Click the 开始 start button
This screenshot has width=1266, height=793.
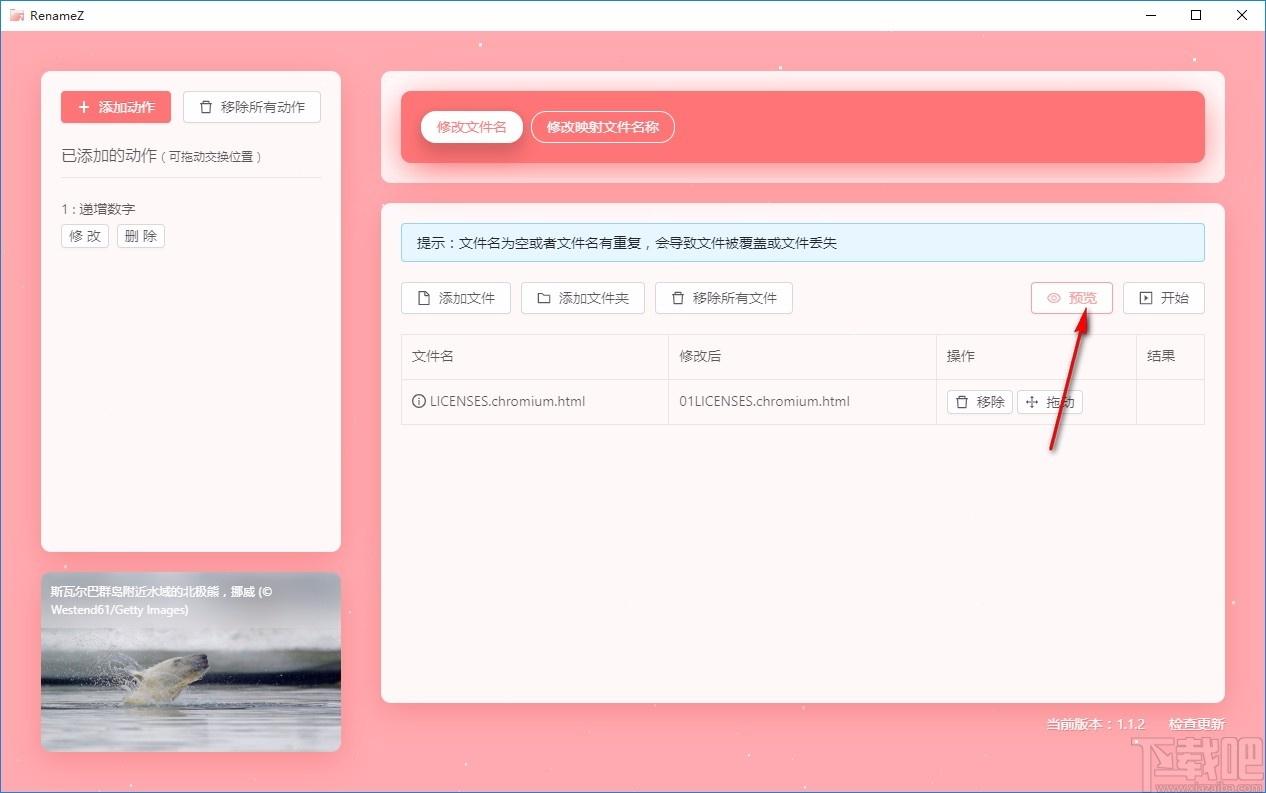1164,298
